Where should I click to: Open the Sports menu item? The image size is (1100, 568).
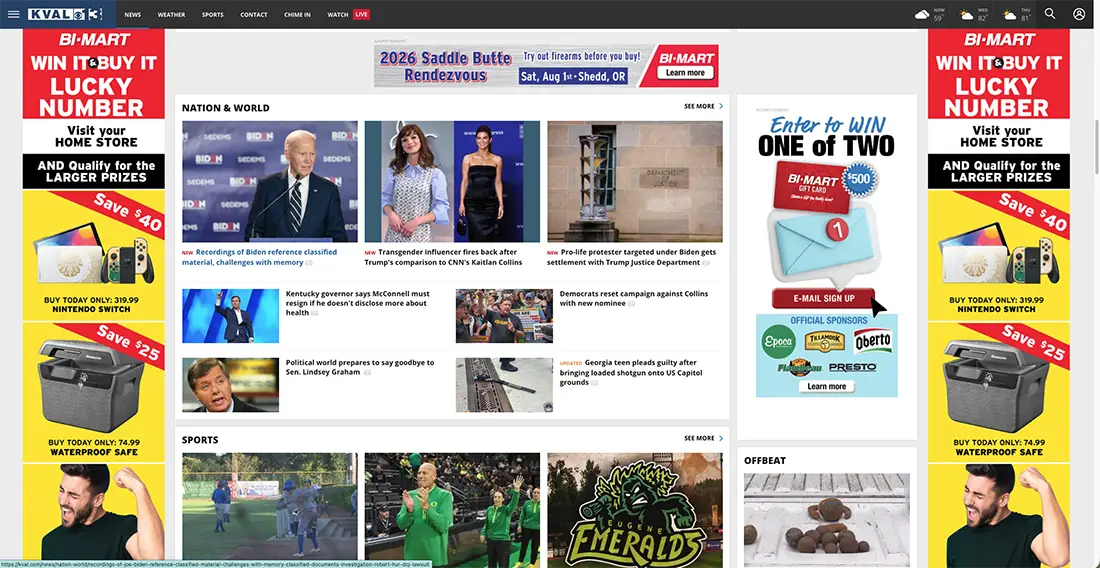pyautogui.click(x=213, y=14)
